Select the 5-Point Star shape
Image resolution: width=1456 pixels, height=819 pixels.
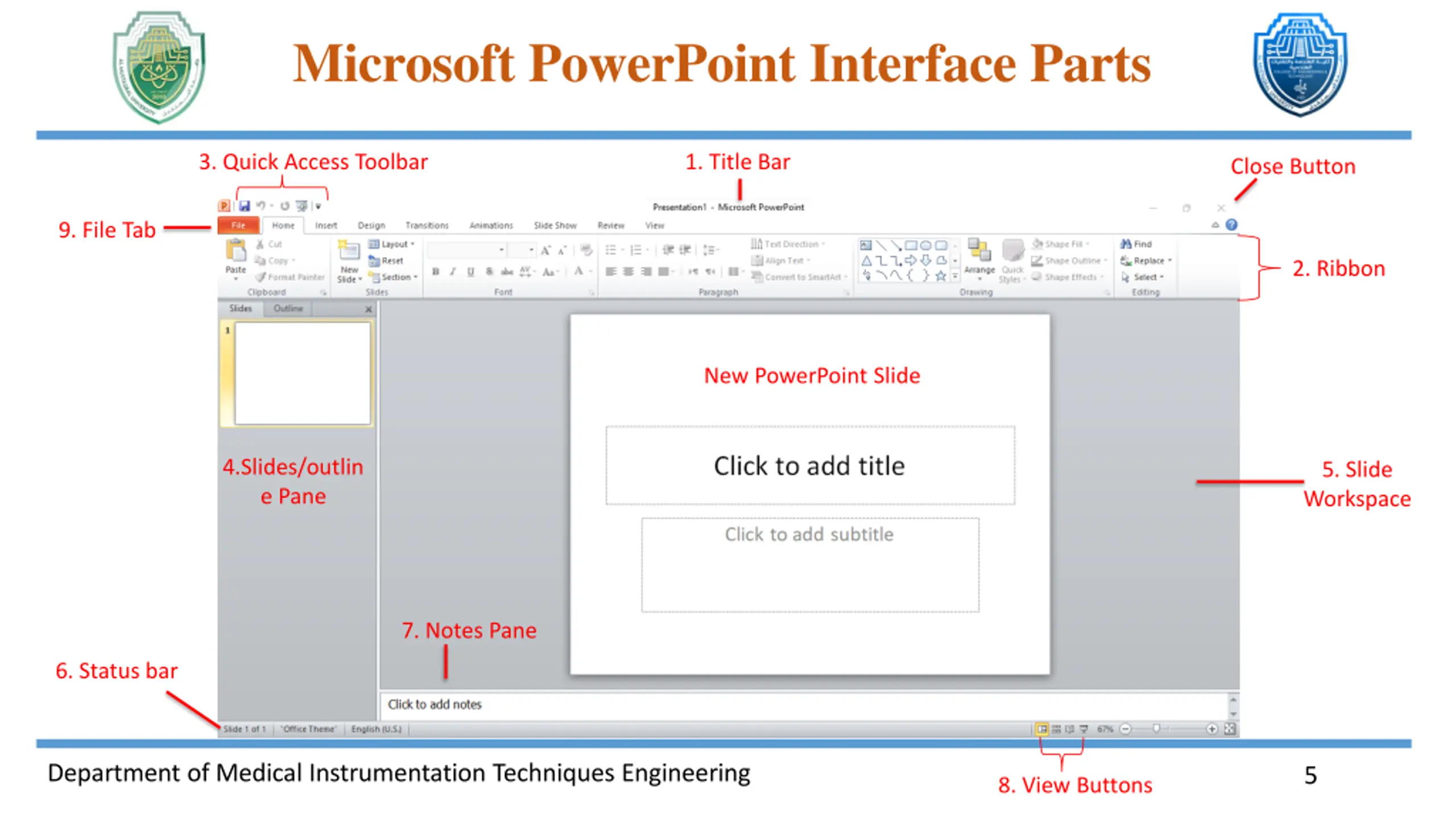(x=941, y=276)
